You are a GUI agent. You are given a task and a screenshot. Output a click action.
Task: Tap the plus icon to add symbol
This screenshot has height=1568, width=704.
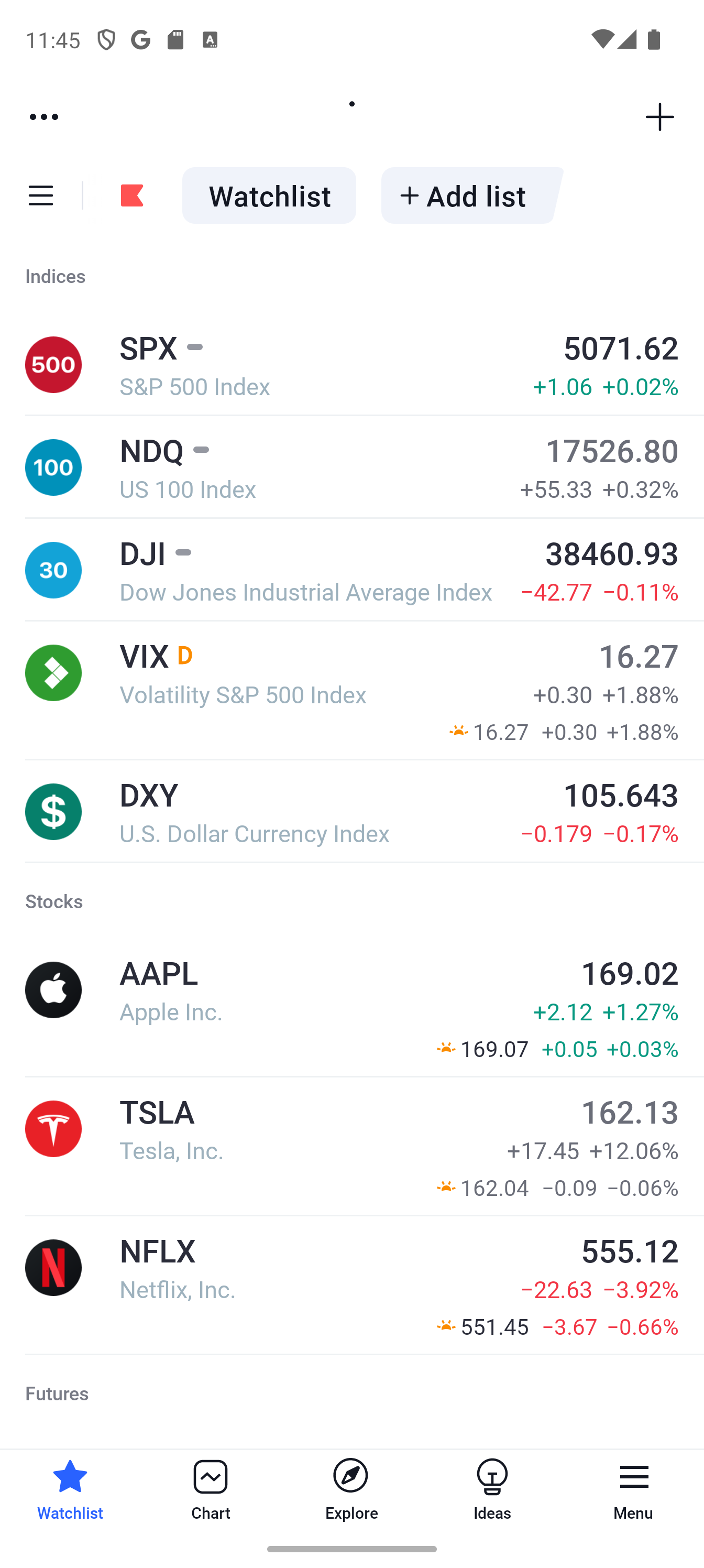tap(659, 117)
